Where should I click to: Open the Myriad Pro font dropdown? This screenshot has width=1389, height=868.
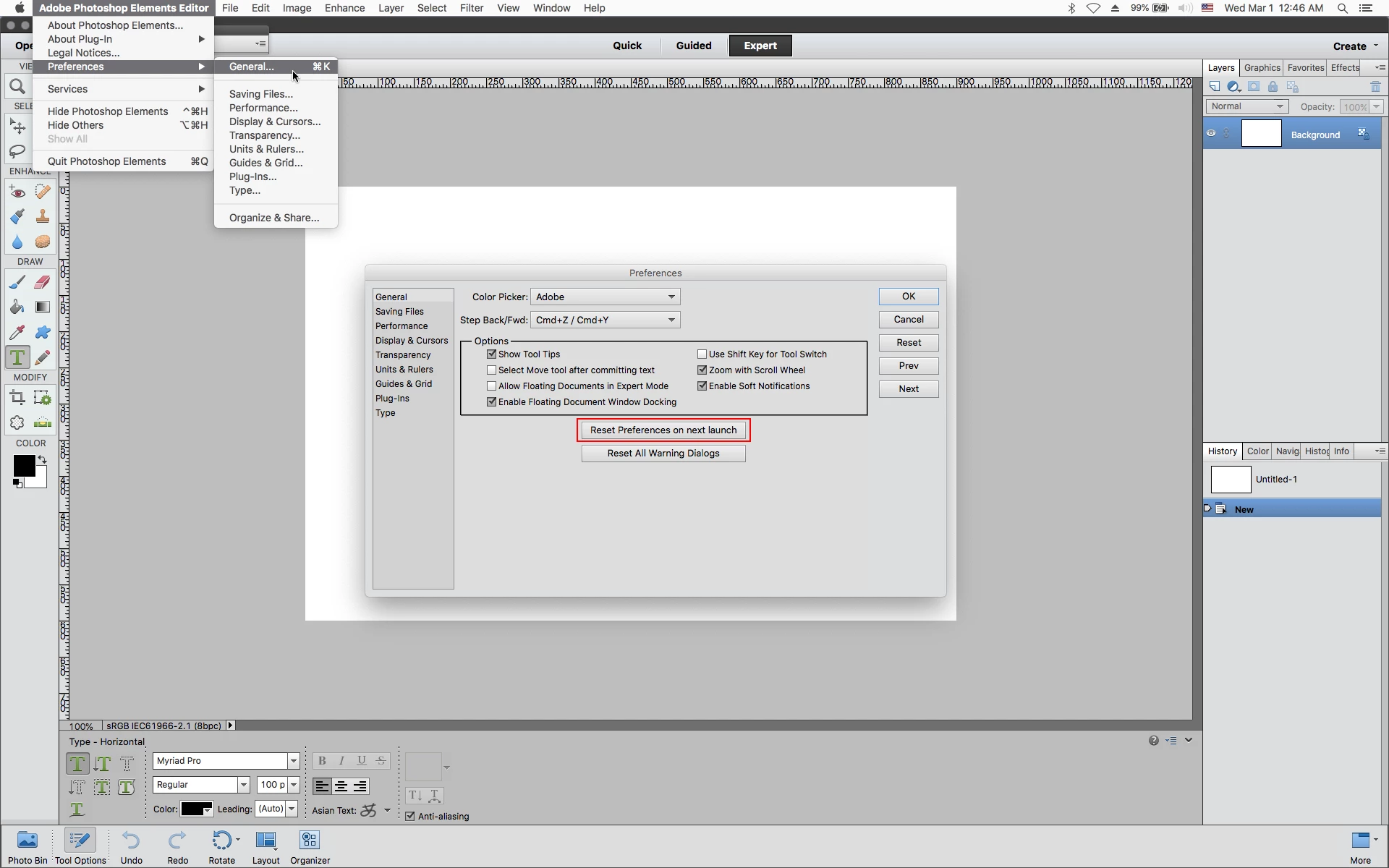293,761
